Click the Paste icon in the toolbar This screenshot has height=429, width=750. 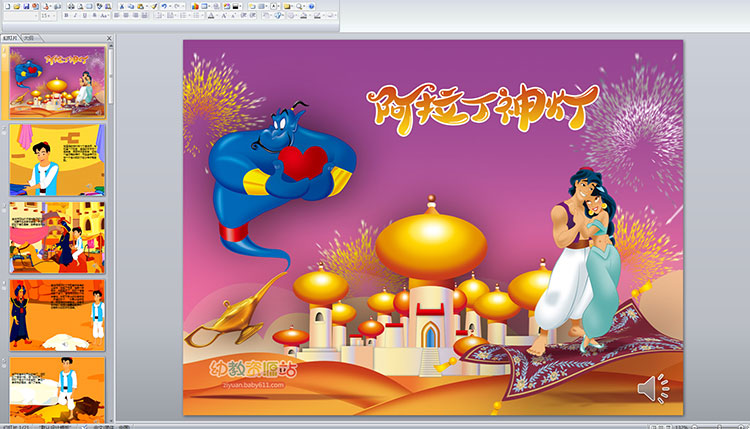coord(141,6)
